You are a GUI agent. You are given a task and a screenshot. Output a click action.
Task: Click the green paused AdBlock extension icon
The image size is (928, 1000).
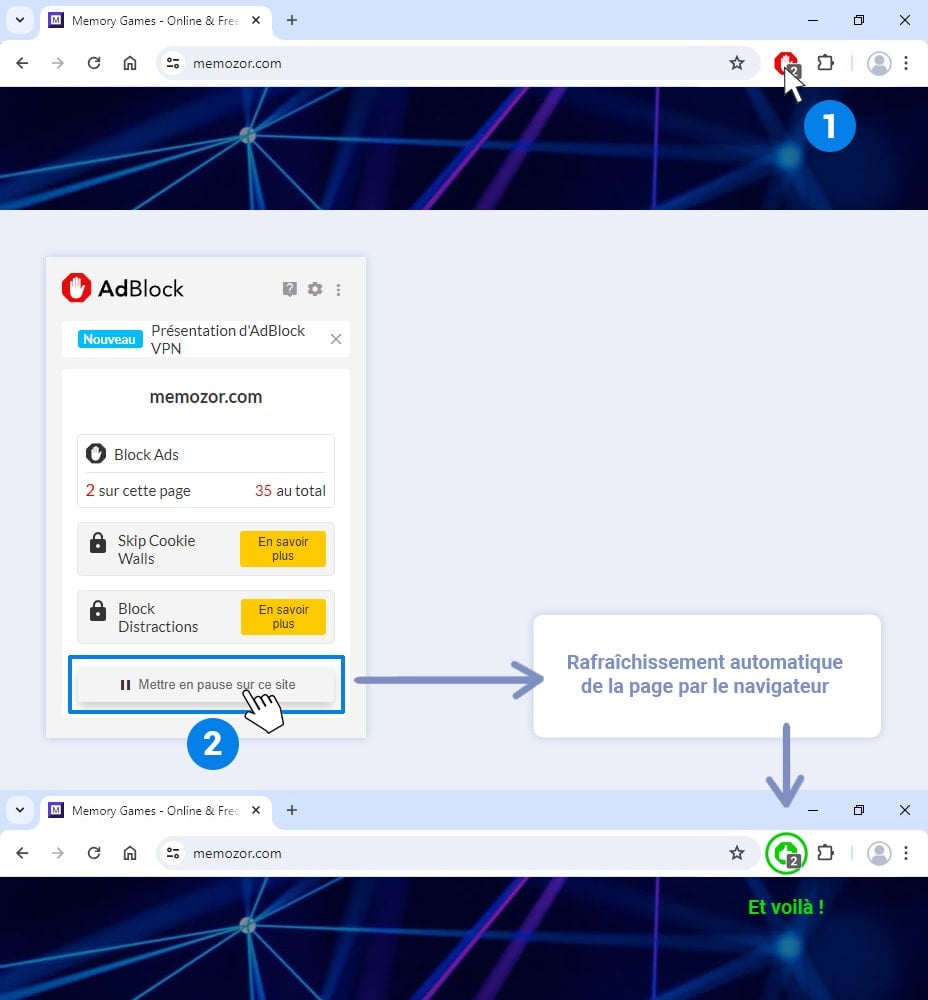(785, 854)
